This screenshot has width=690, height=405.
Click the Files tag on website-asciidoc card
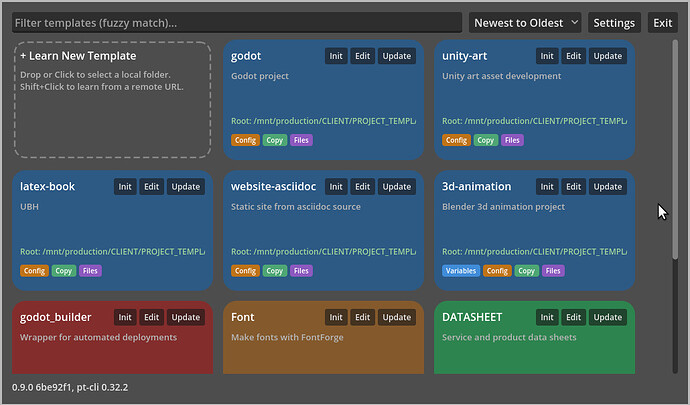coord(301,271)
